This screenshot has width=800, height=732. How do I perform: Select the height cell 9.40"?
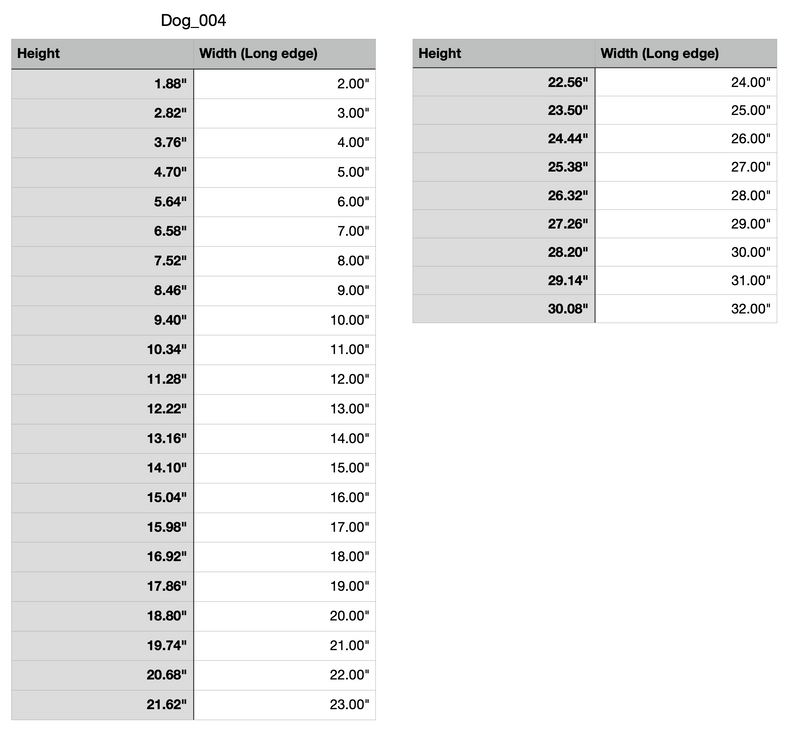coord(102,320)
